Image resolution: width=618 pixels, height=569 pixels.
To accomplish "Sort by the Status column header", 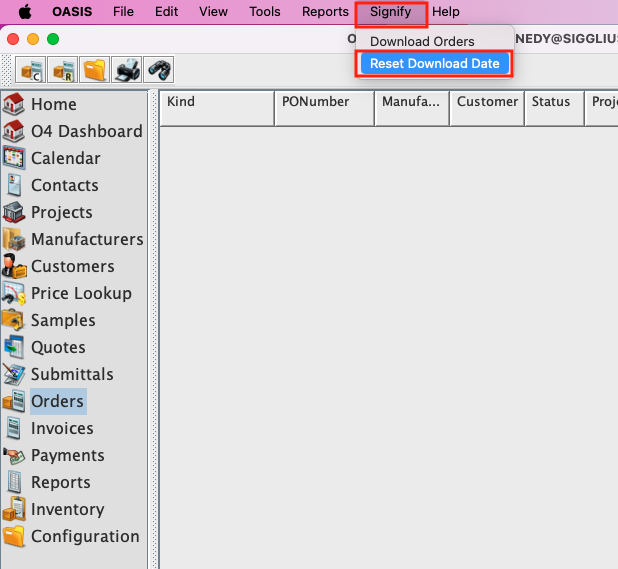I will pyautogui.click(x=555, y=108).
